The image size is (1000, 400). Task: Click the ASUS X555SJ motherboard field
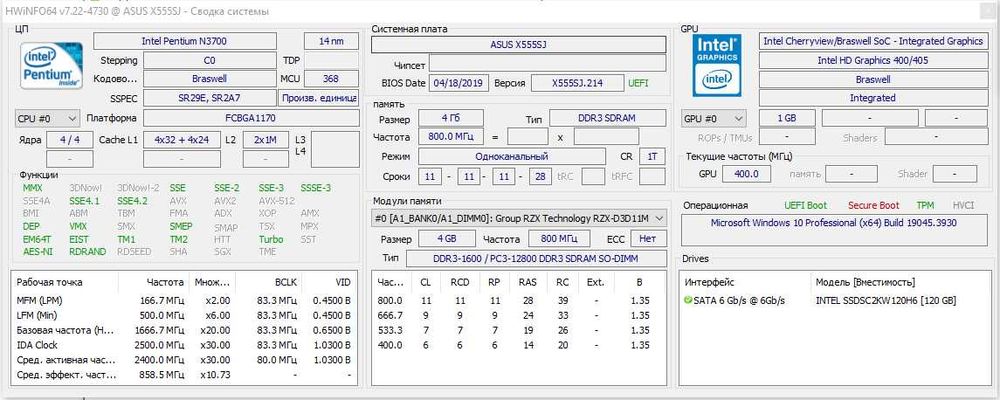pos(518,45)
